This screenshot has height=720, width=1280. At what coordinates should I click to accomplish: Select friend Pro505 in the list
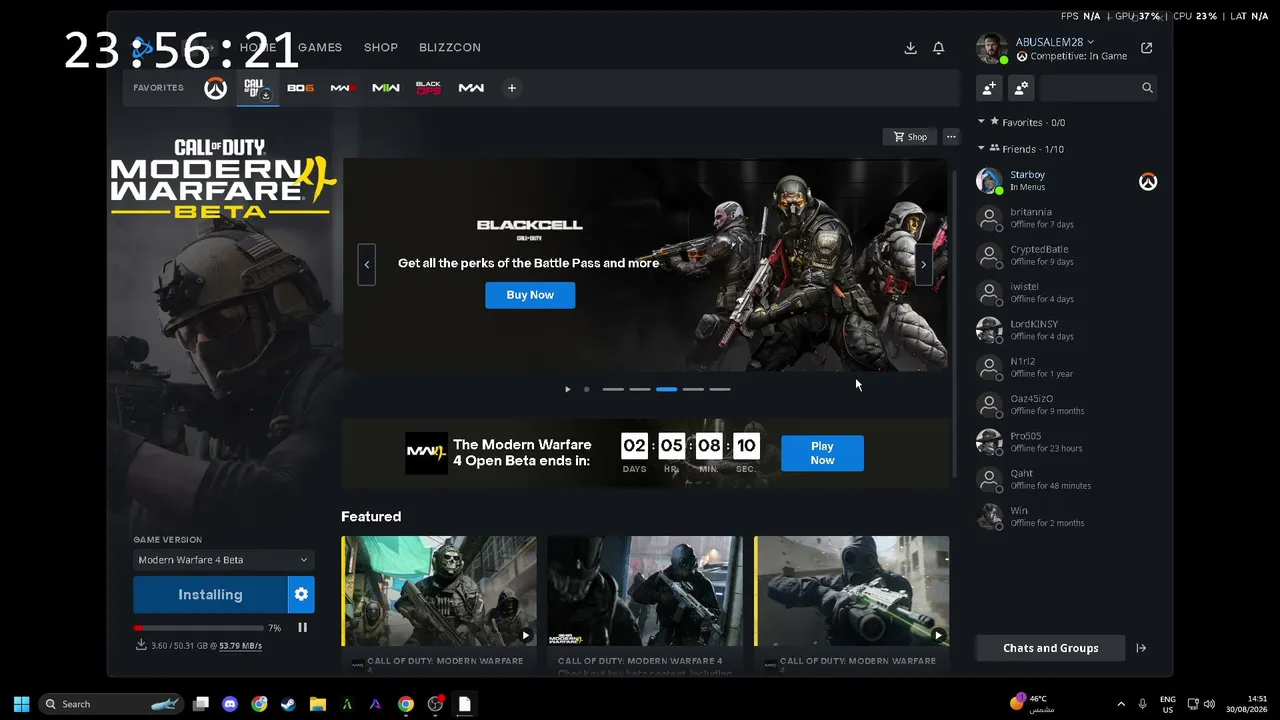point(1066,442)
